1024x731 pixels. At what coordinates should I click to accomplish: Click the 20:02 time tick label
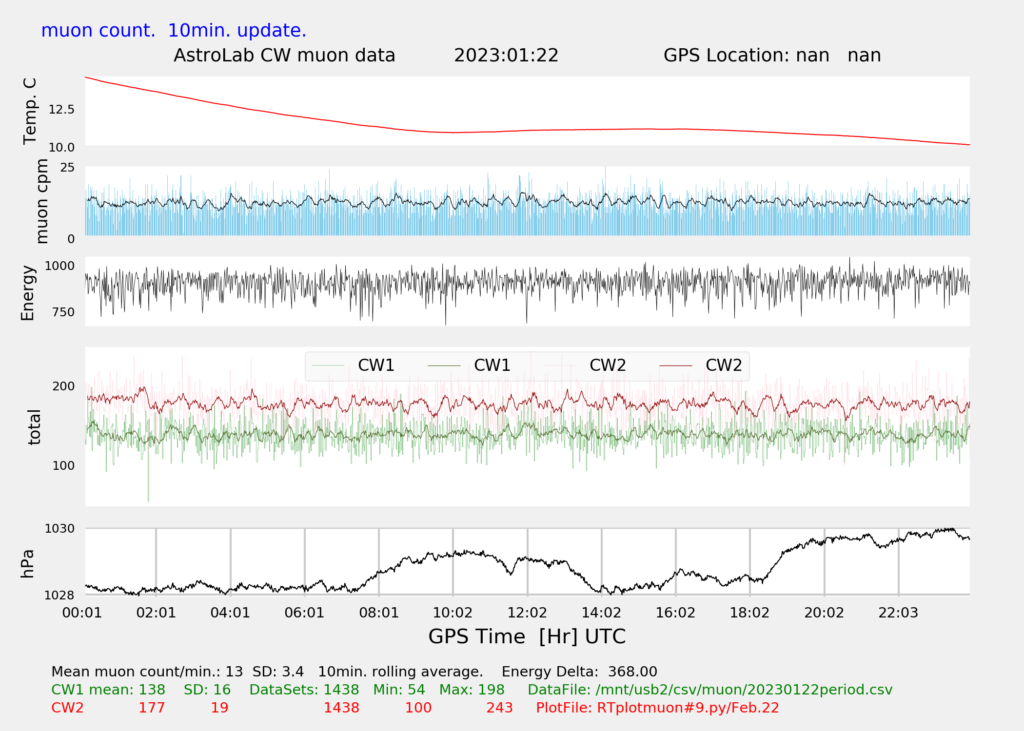(824, 613)
